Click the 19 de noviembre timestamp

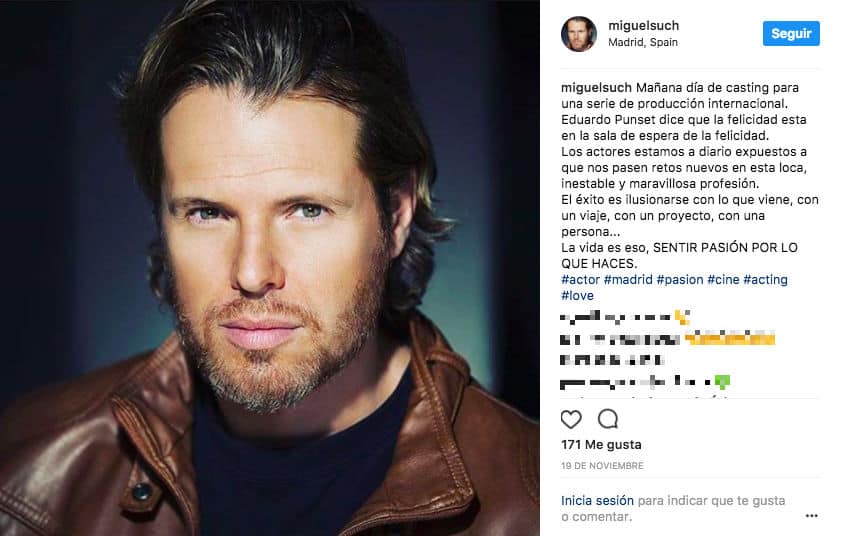coord(602,466)
